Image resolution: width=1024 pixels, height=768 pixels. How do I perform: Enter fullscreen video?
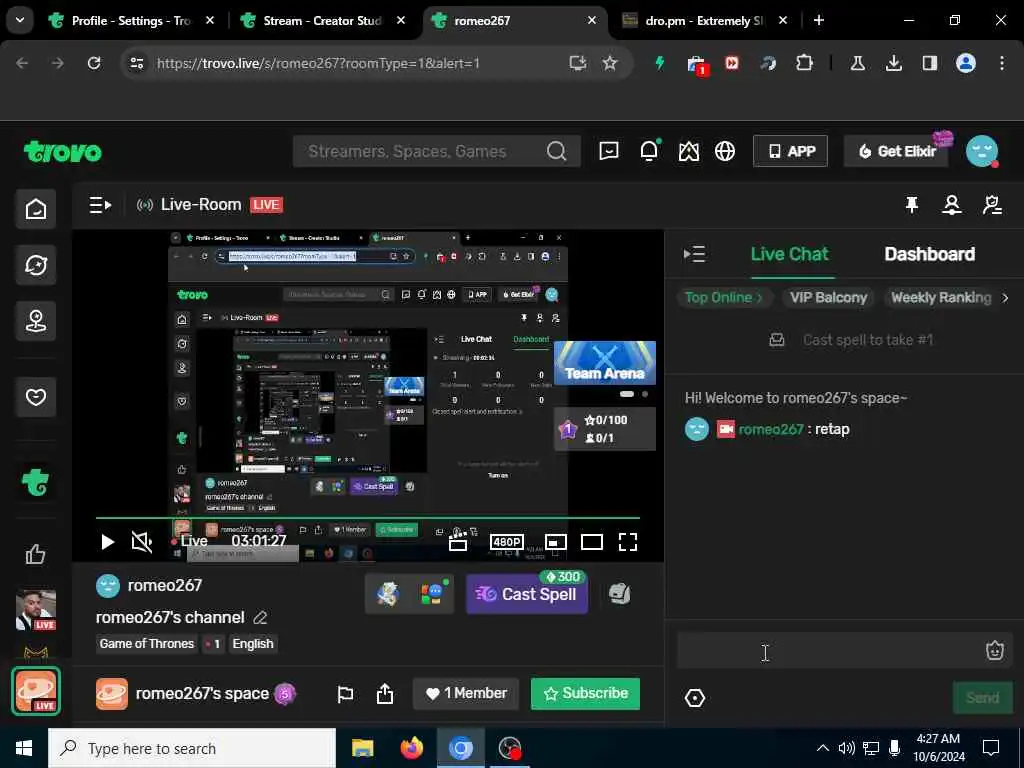coord(628,542)
